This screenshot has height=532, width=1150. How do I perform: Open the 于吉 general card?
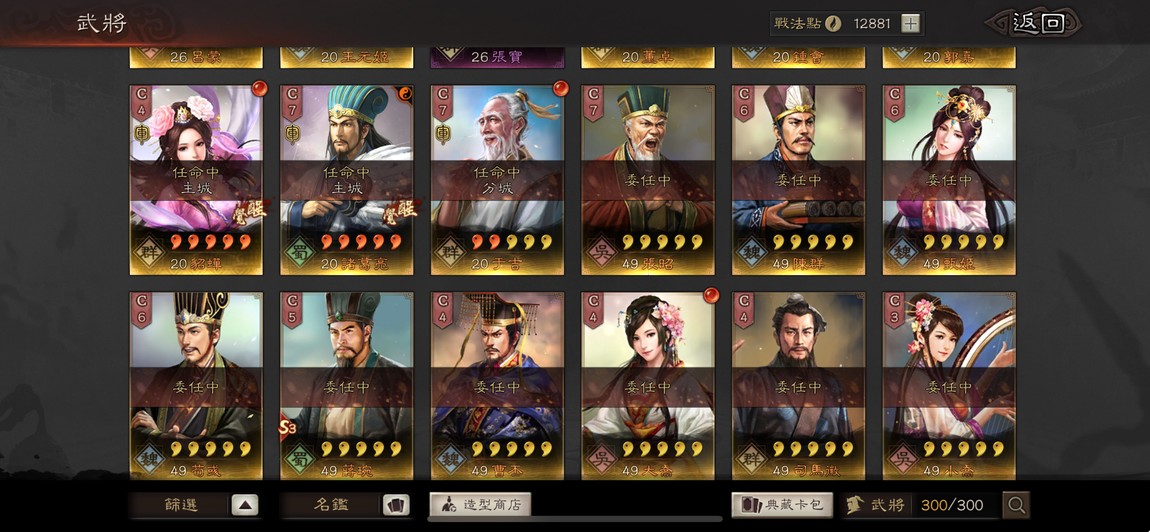(497, 180)
